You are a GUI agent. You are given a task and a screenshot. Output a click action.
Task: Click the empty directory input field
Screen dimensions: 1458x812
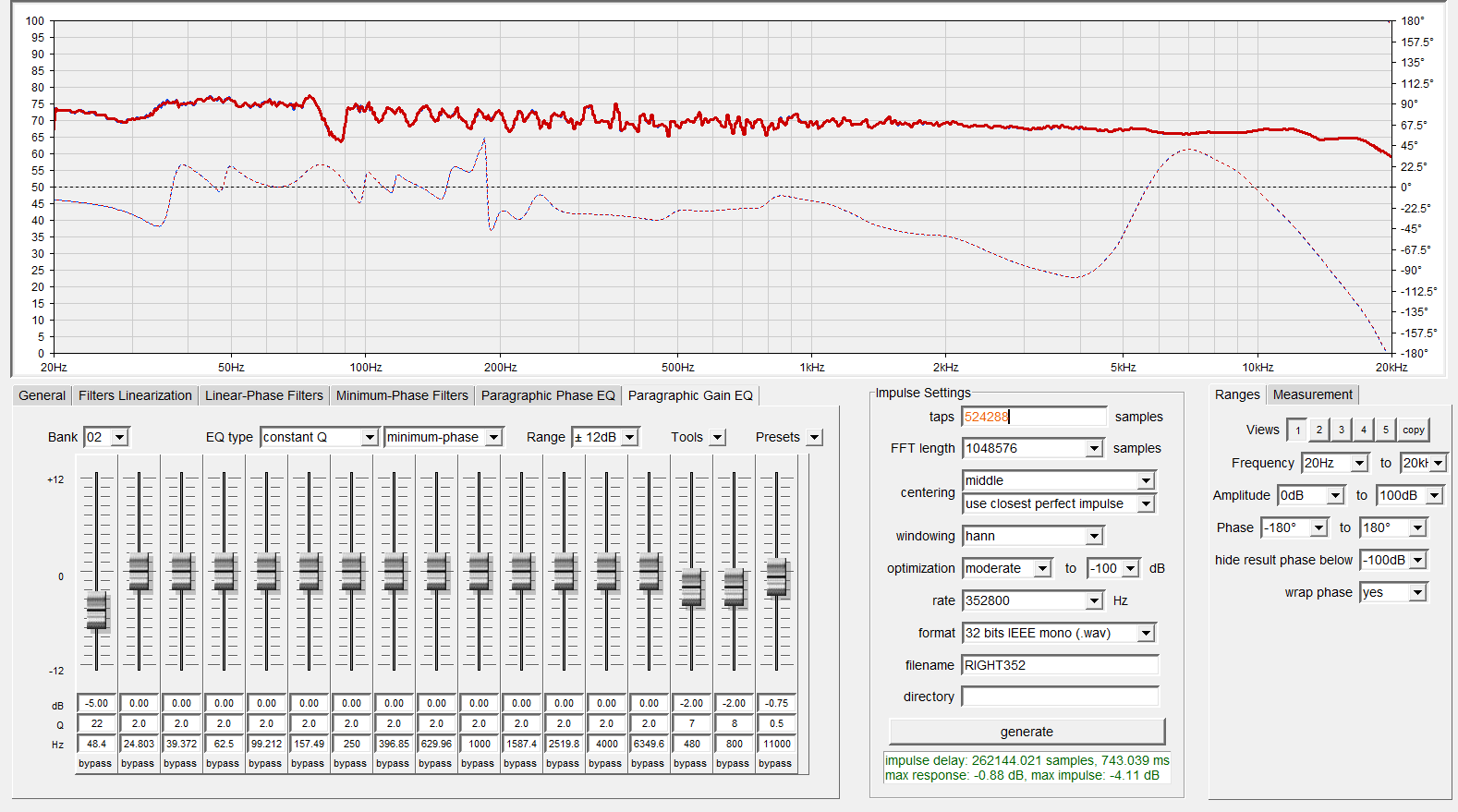click(1060, 697)
